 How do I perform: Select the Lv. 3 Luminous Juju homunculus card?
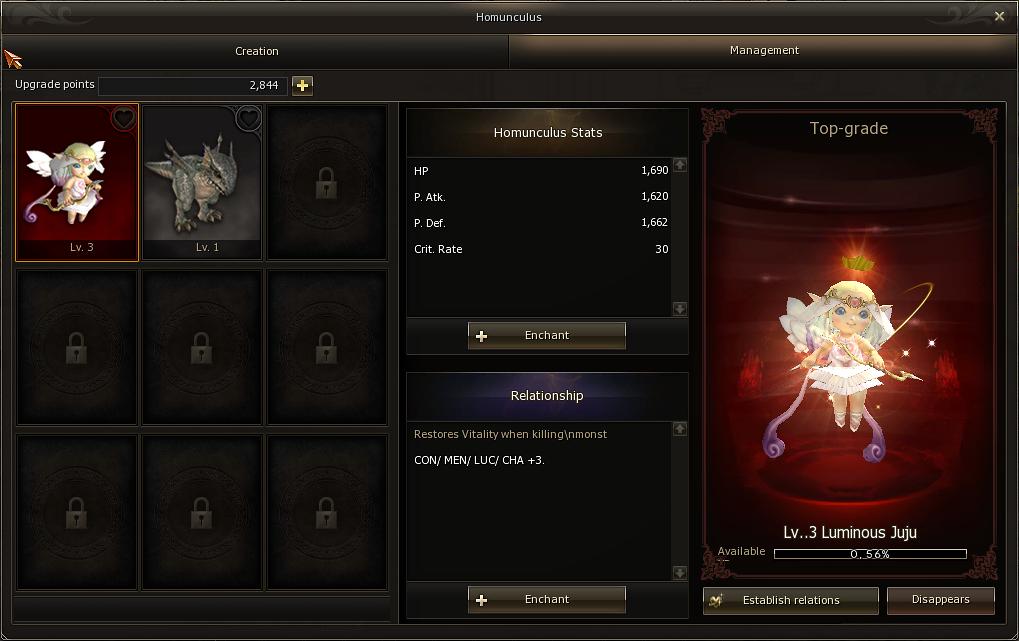pyautogui.click(x=77, y=182)
